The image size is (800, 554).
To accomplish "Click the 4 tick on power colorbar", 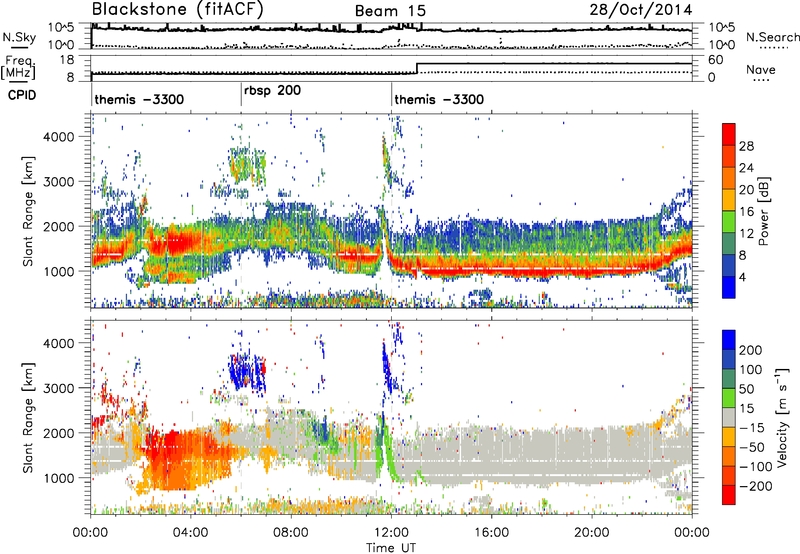I will coord(742,277).
